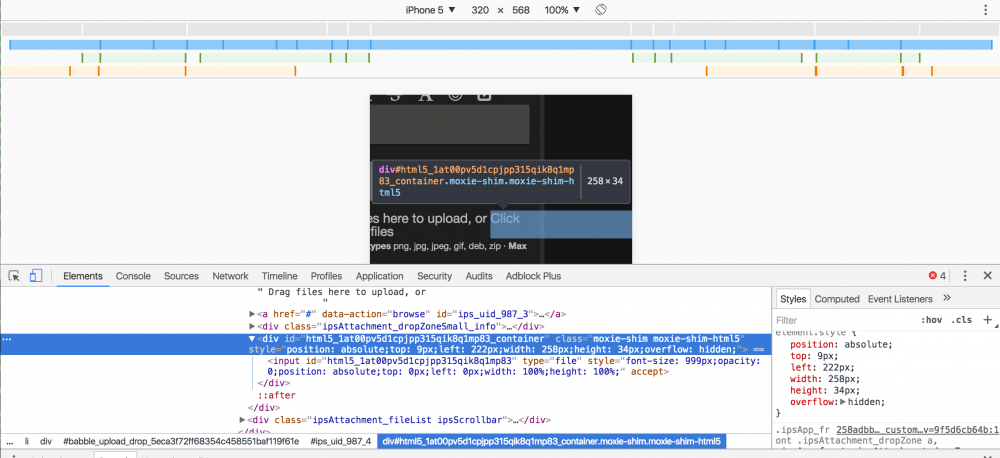Switch to the Console tab

pos(133,276)
